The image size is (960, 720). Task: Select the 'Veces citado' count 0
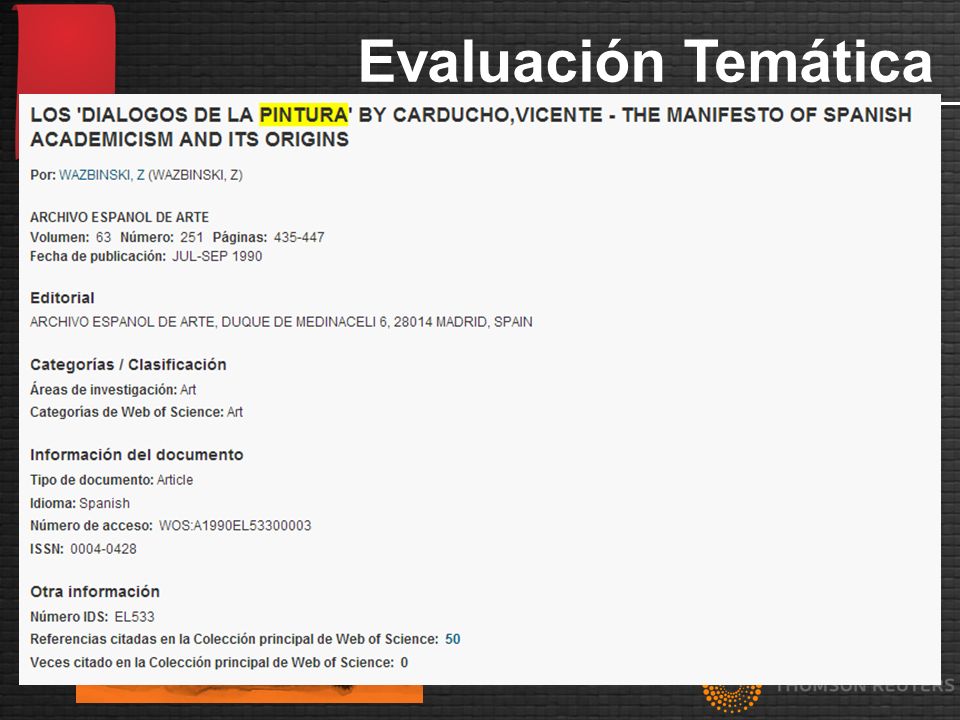404,663
